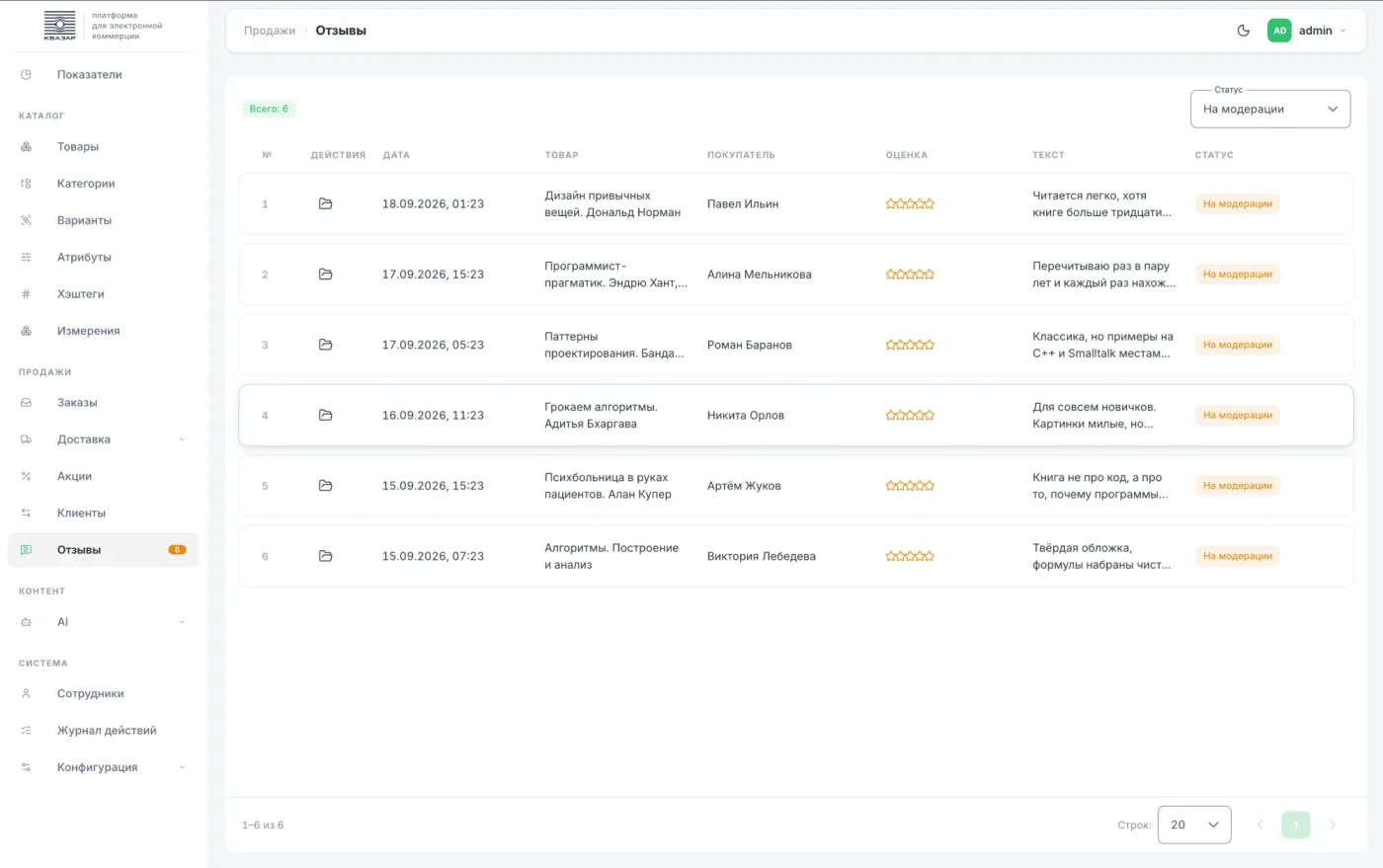Open the Статус filter dropdown
The width and height of the screenshot is (1383, 868).
(x=1270, y=109)
